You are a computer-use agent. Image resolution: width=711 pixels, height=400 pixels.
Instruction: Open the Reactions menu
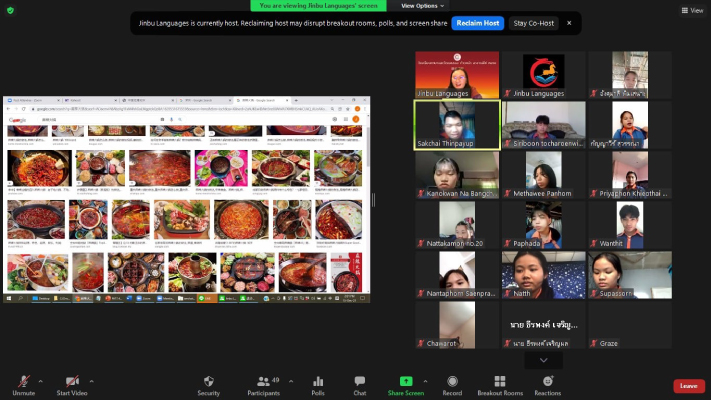pyautogui.click(x=547, y=384)
